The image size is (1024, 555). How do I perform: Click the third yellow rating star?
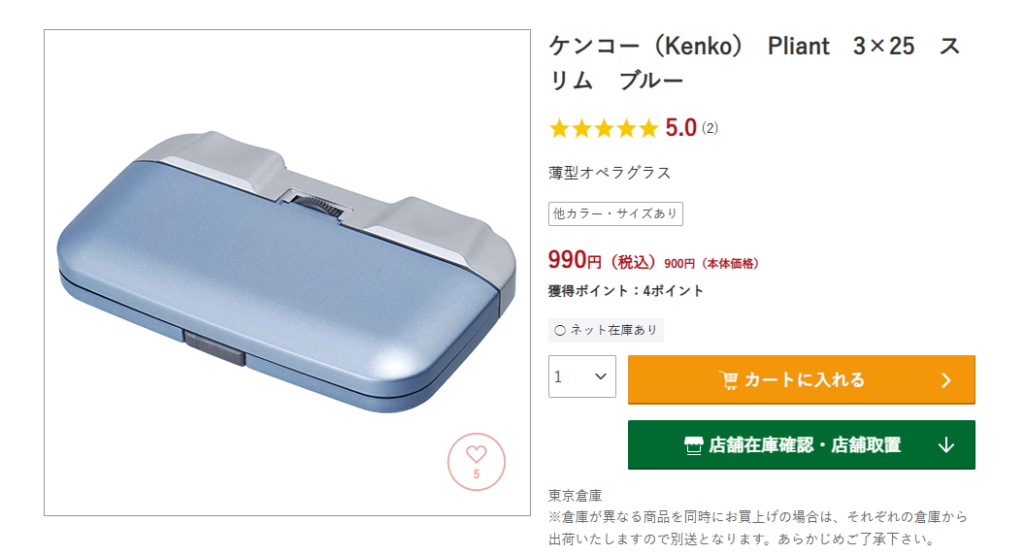pos(604,128)
